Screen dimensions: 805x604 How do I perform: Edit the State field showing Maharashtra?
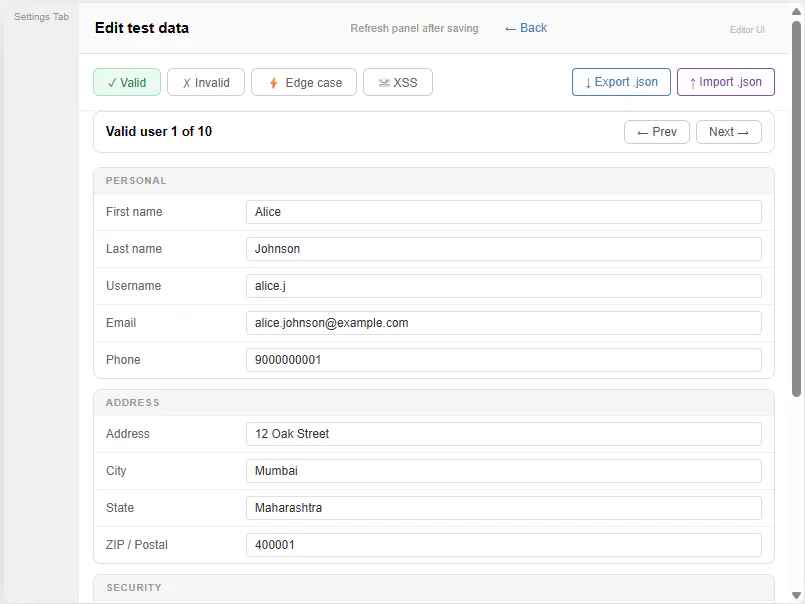point(504,507)
